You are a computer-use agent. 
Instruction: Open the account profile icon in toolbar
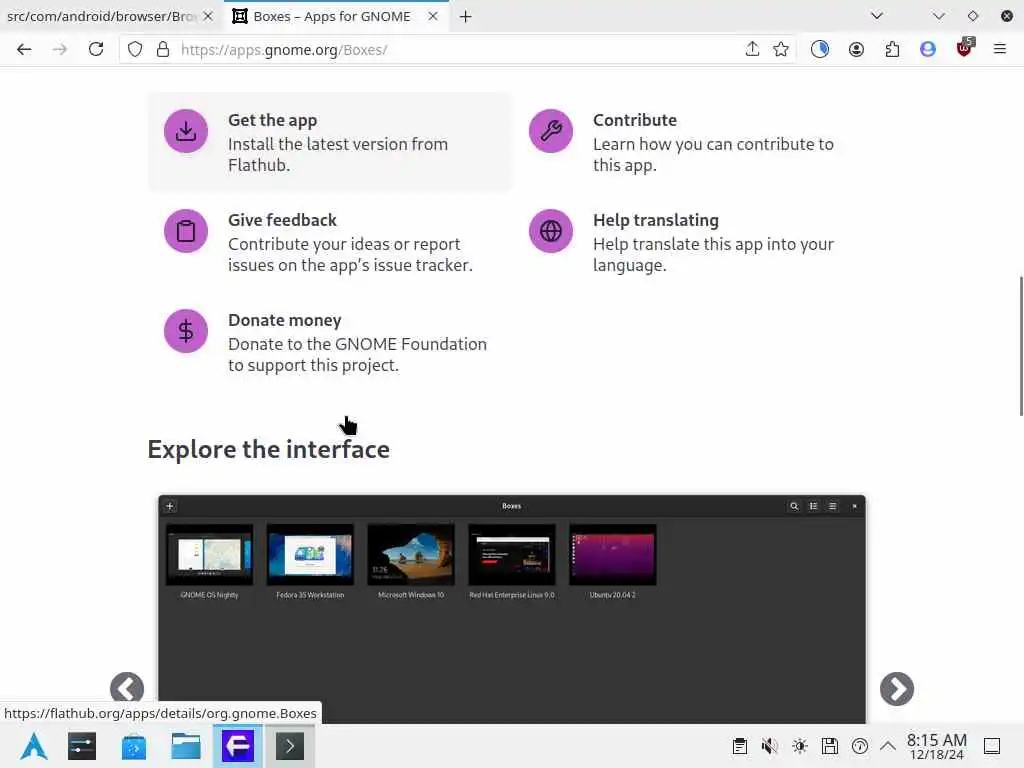tap(856, 49)
